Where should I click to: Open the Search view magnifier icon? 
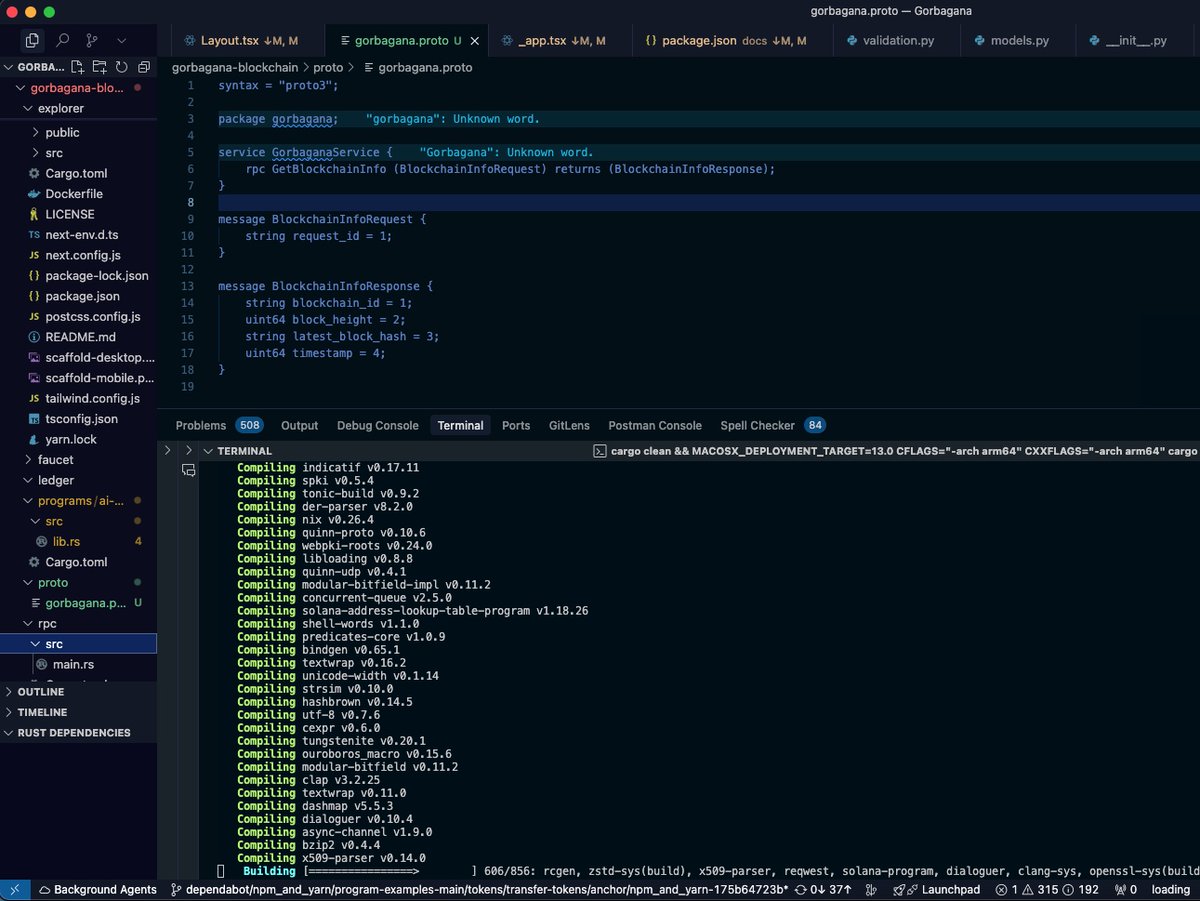coord(63,41)
